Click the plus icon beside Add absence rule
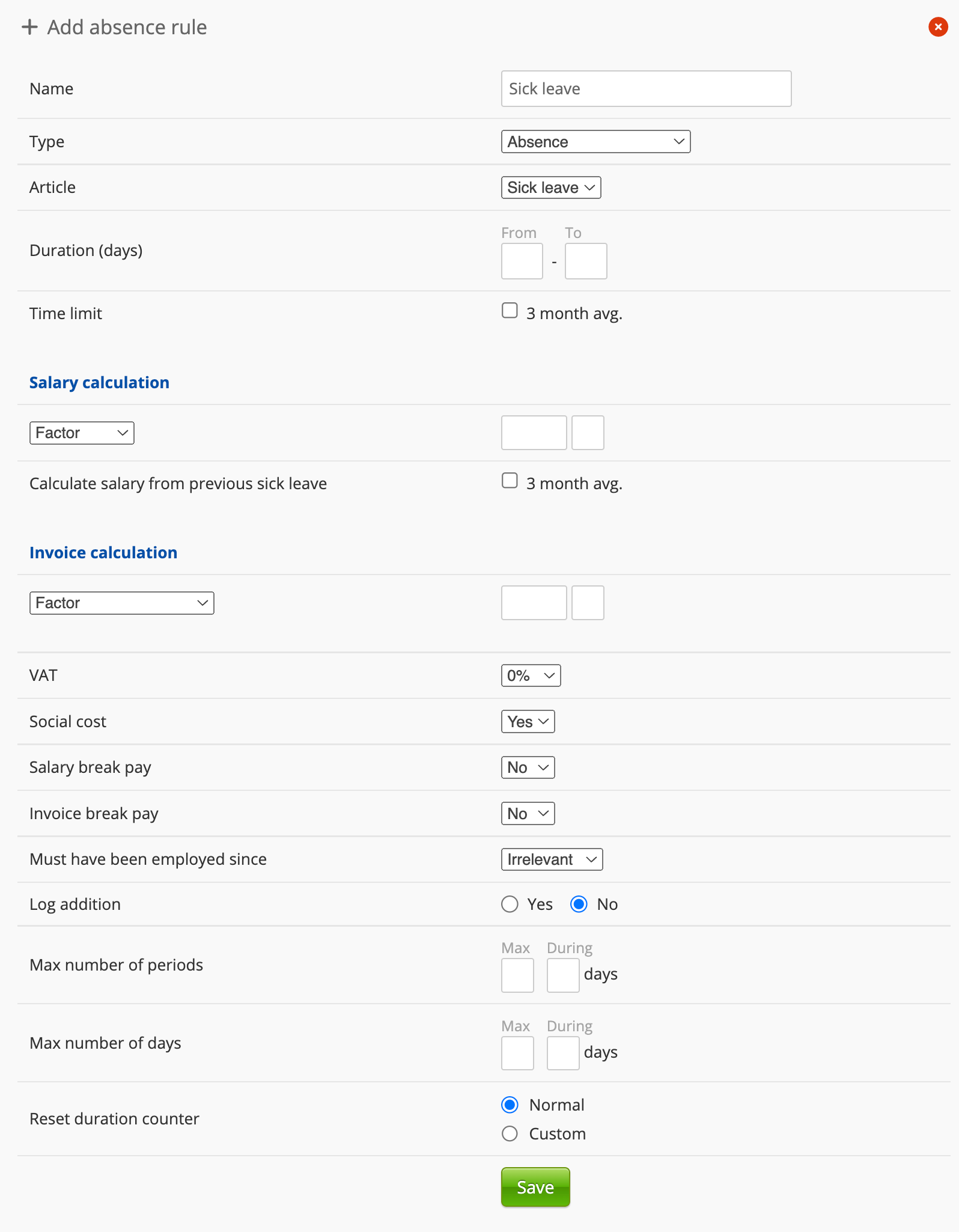Viewport: 959px width, 1232px height. (x=29, y=27)
